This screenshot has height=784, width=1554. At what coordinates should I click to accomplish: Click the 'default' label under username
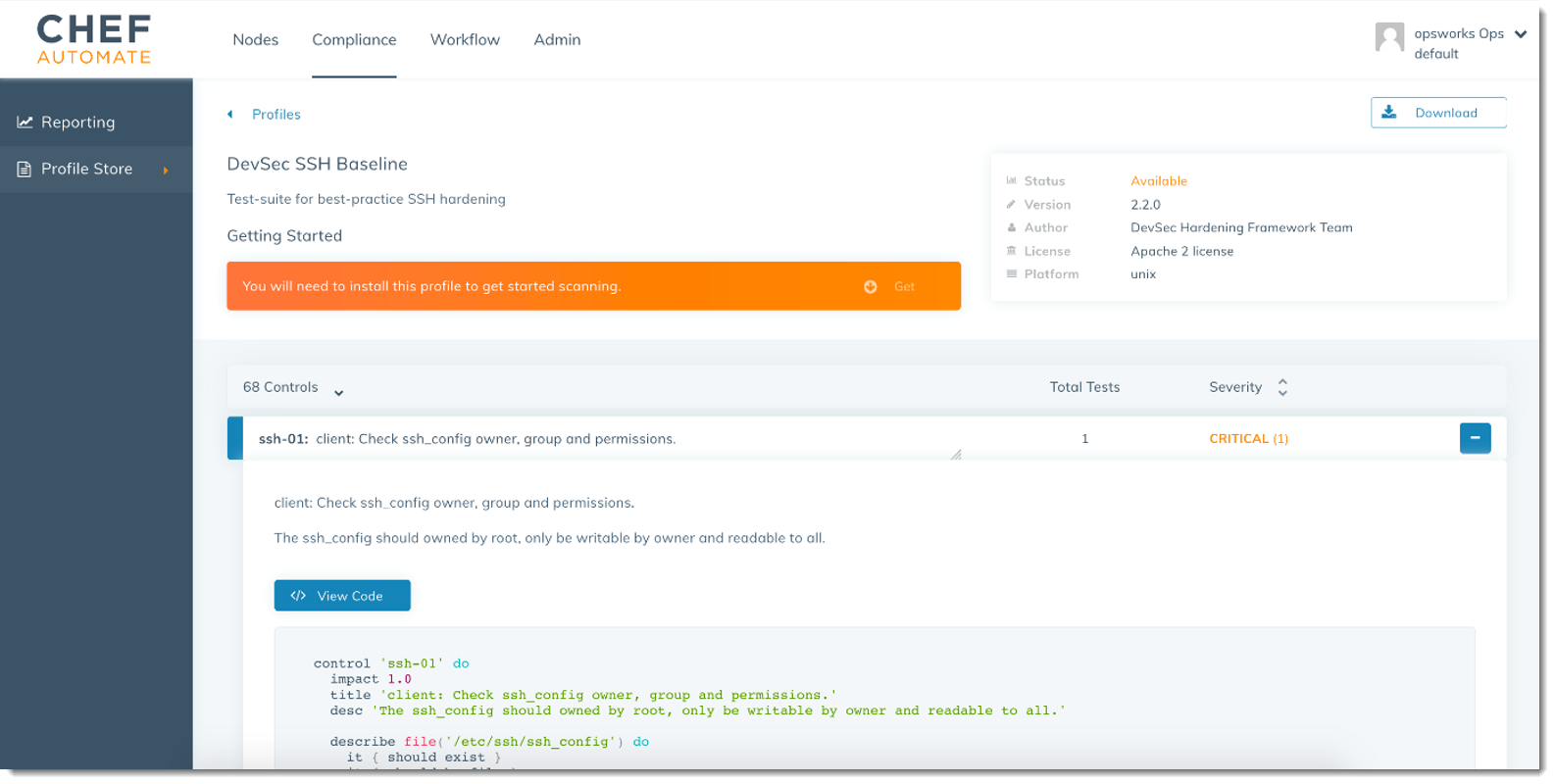coord(1435,54)
